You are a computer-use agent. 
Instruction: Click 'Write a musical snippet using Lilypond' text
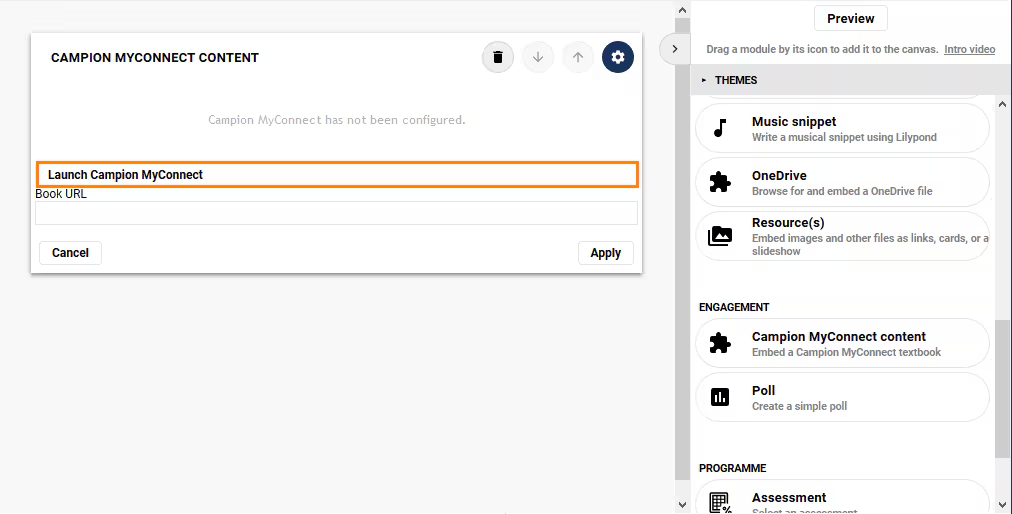(844, 138)
